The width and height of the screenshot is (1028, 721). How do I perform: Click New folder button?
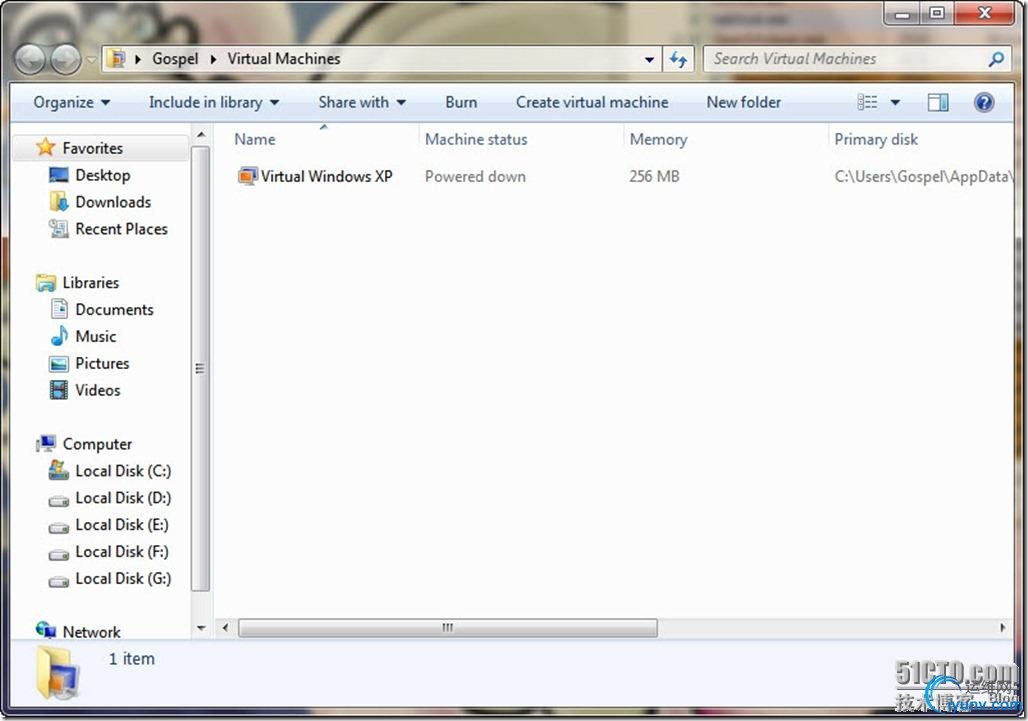pyautogui.click(x=743, y=102)
